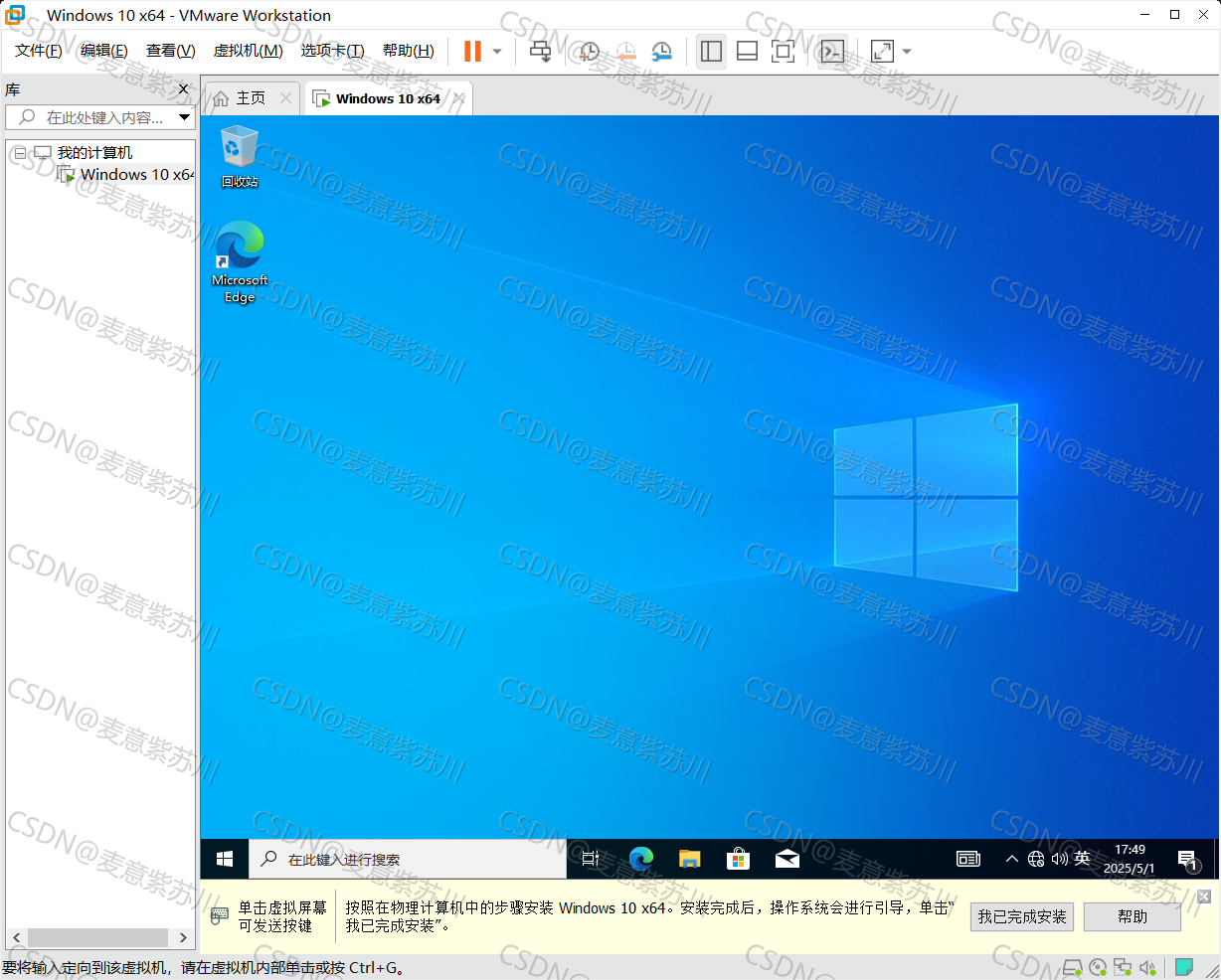The image size is (1221, 980).
Task: Open File Explorer on the guest taskbar
Action: 689,859
